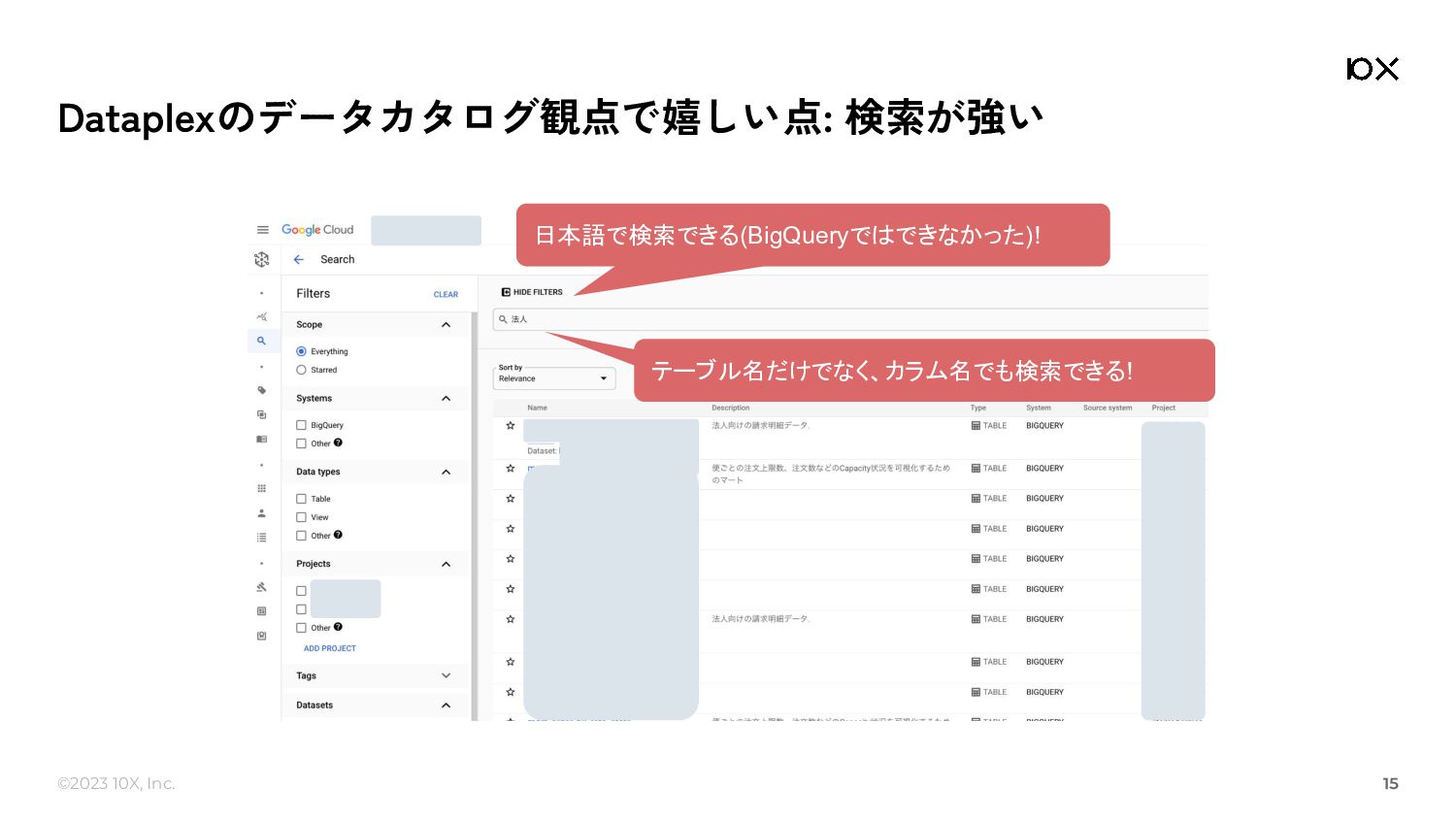Select the magnifier Search icon in sidebar
The width and height of the screenshot is (1456, 819).
coord(261,342)
